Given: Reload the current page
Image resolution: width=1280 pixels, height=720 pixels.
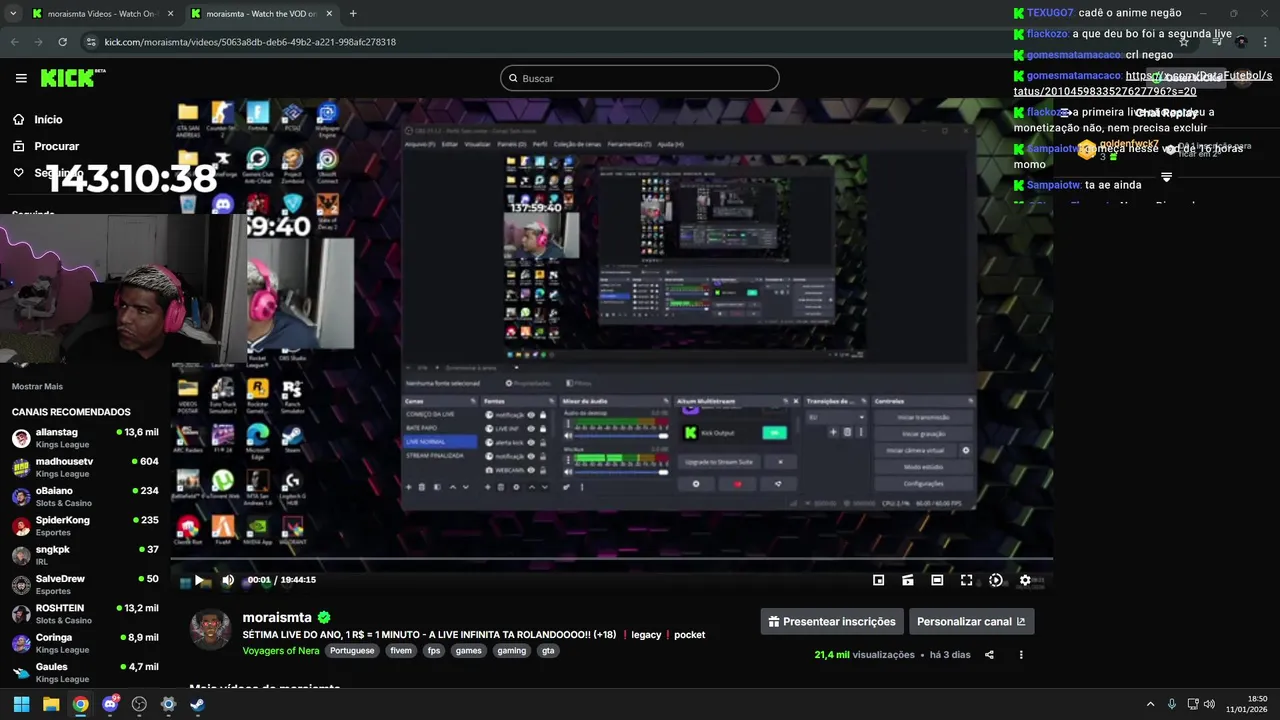Looking at the screenshot, I should click(62, 42).
